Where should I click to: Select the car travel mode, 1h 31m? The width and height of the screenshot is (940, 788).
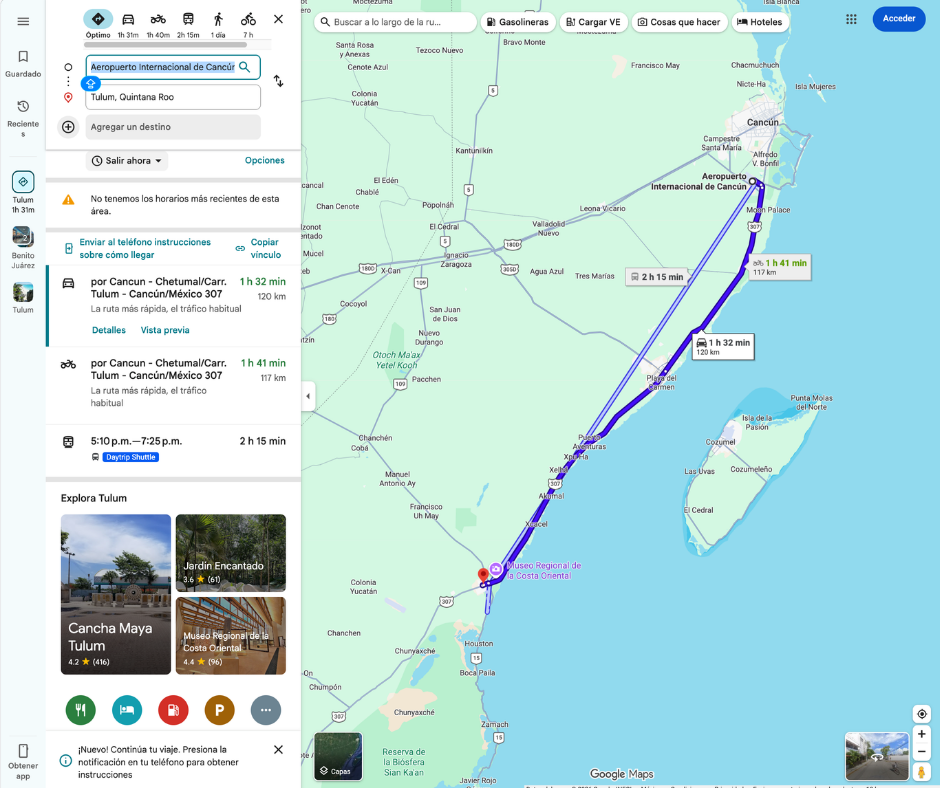click(x=128, y=24)
